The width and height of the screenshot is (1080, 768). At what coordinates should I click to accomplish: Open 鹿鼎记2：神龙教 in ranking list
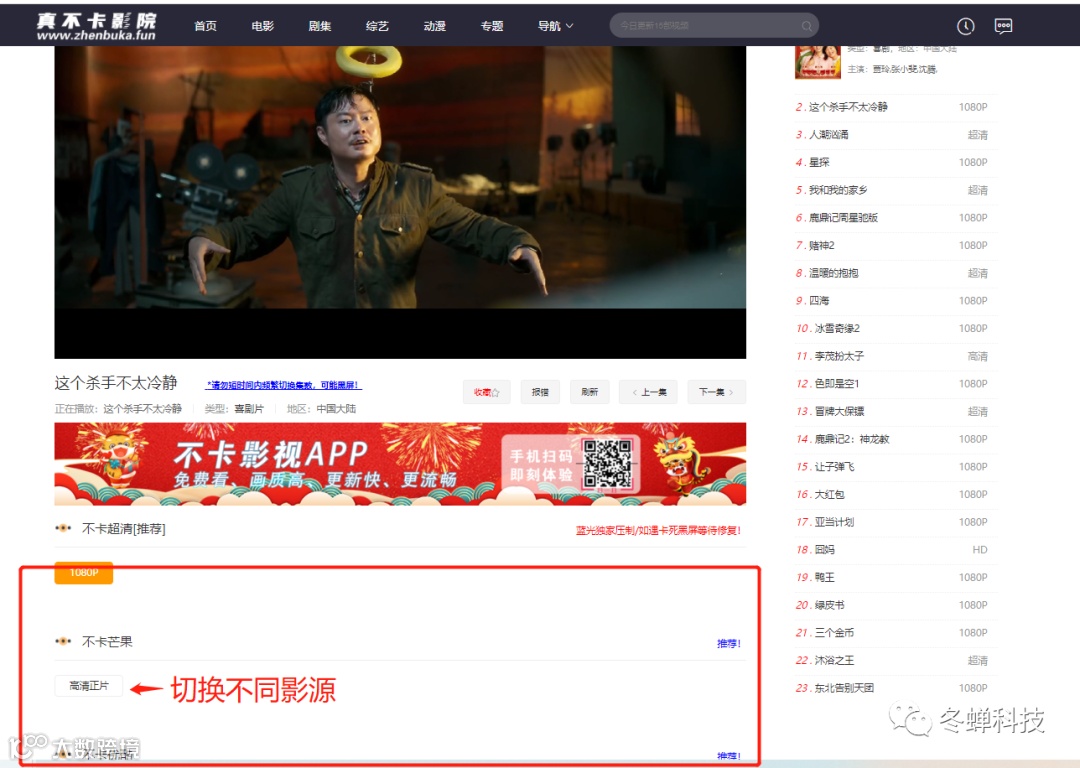pos(852,439)
